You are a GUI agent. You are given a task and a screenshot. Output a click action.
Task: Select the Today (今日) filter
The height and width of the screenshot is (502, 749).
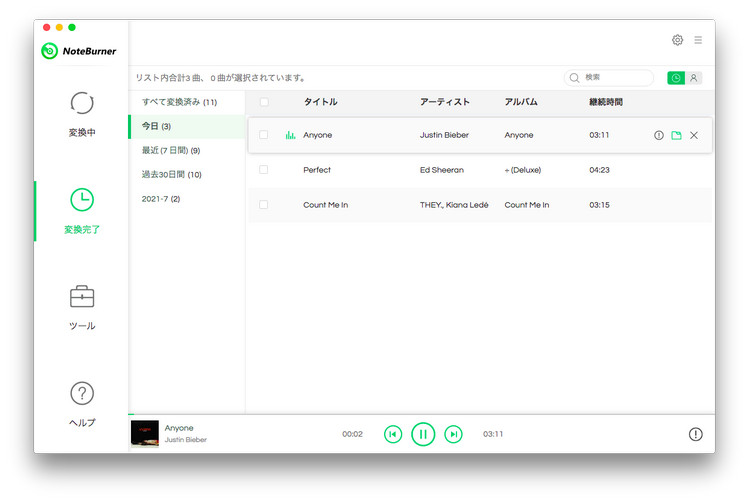(187, 127)
